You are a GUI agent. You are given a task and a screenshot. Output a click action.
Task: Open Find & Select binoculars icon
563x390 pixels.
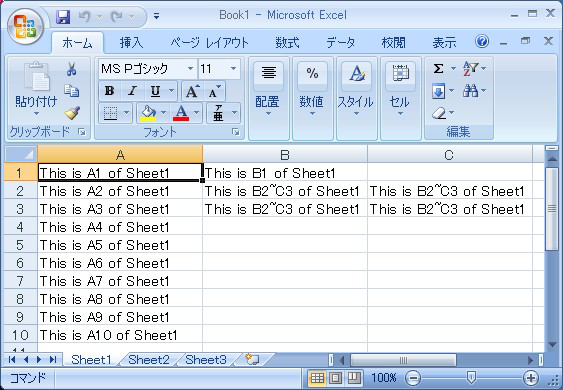coord(470,90)
